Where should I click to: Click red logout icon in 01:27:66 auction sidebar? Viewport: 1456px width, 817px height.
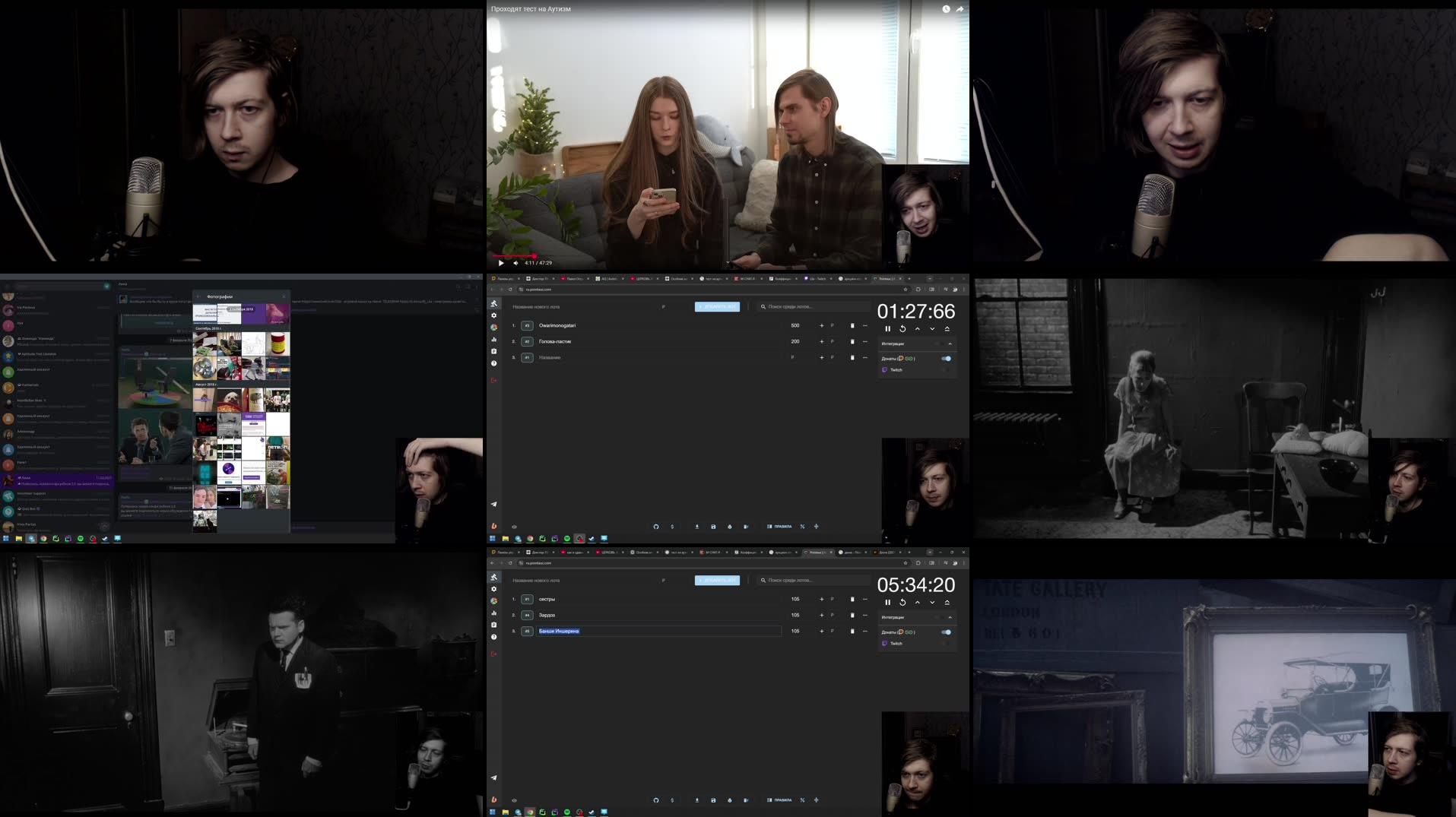coord(493,380)
